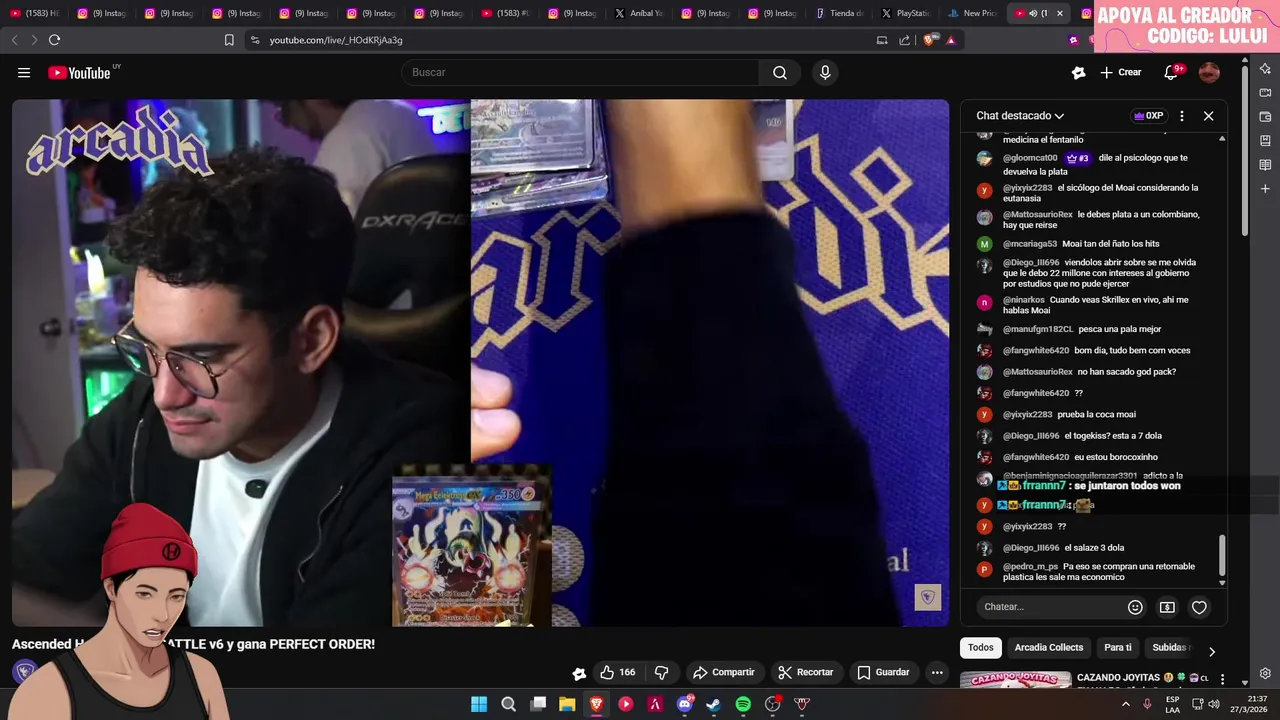This screenshot has height=720, width=1280.
Task: Open the Super Chat dollar icon
Action: [1167, 607]
